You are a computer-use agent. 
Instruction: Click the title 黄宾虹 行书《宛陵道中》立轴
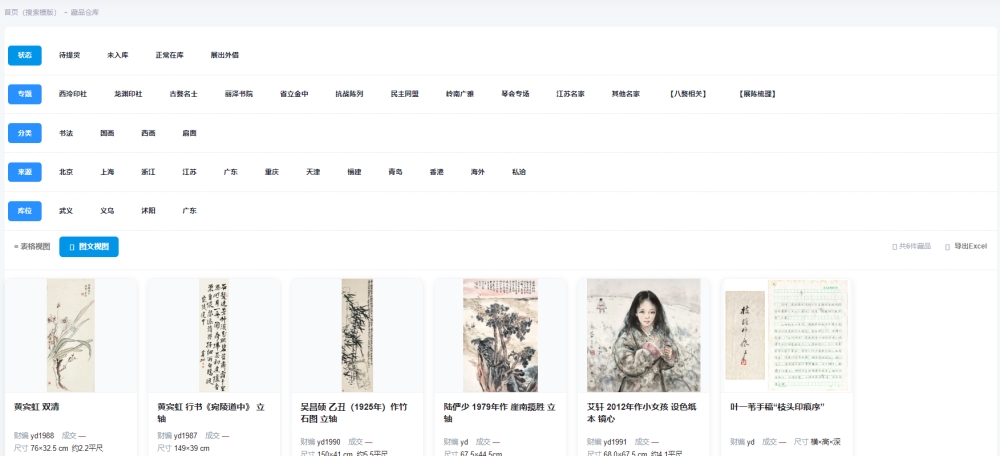[x=211, y=413]
